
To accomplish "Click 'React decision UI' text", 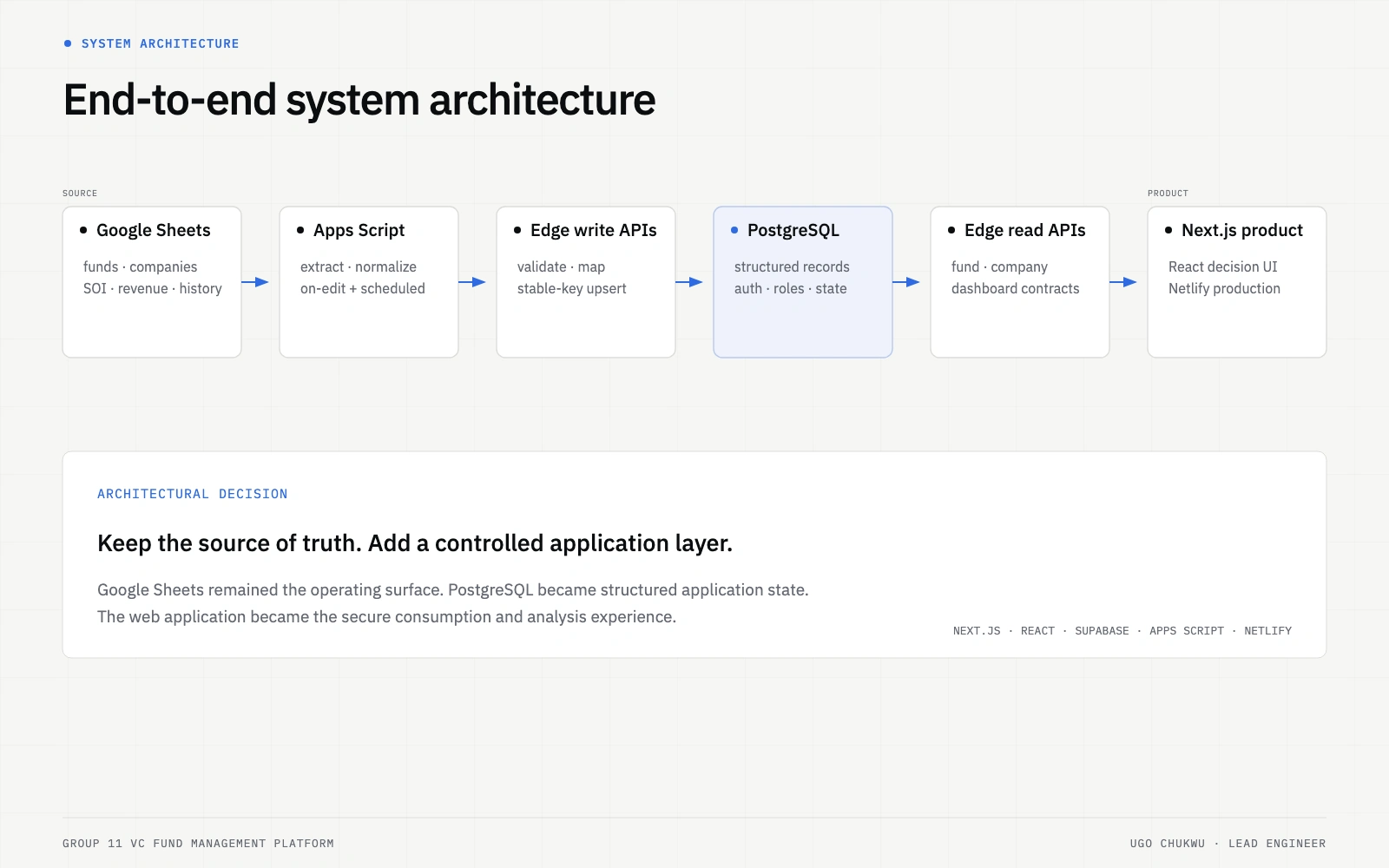I will coord(1222,266).
